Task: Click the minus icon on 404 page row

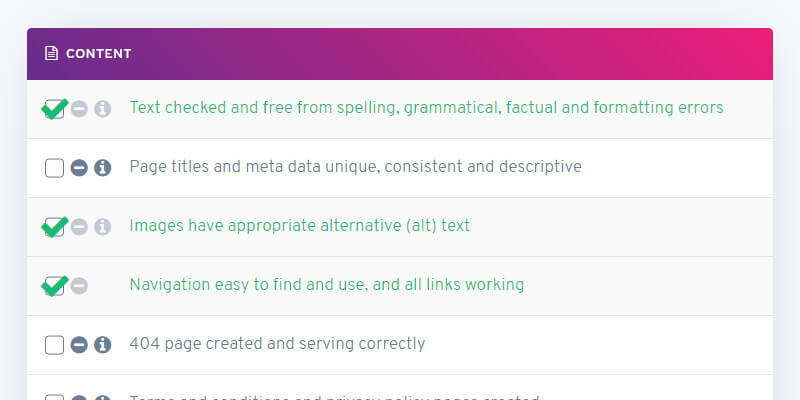Action: click(79, 345)
